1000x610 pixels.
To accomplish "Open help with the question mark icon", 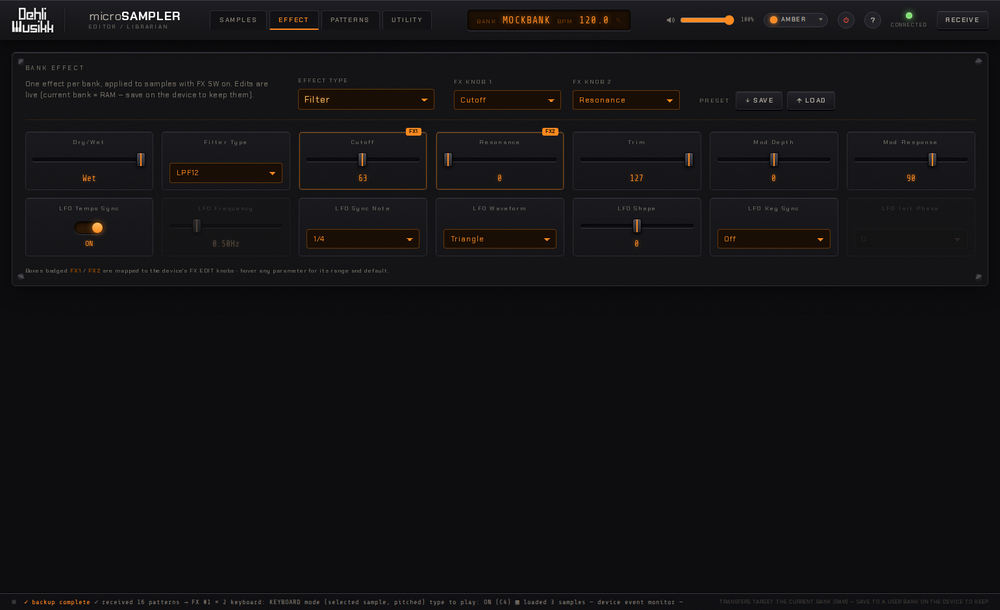I will (872, 20).
